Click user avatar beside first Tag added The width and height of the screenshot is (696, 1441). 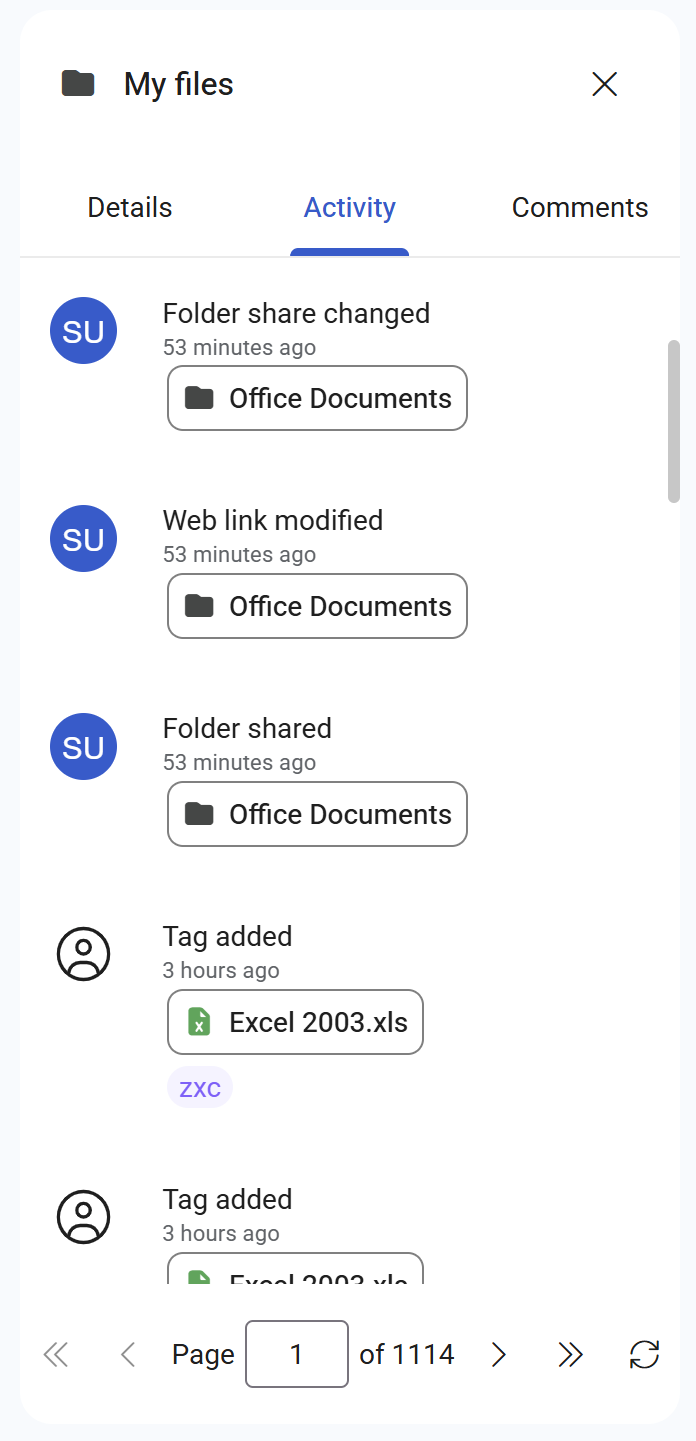[84, 954]
